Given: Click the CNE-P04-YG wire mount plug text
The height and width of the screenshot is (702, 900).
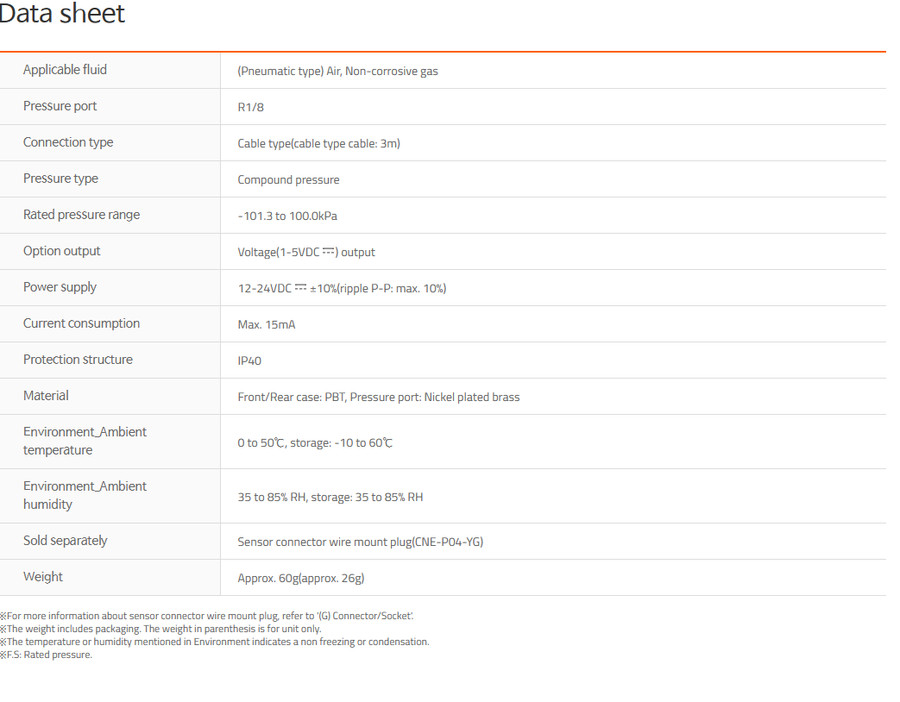Looking at the screenshot, I should 448,542.
